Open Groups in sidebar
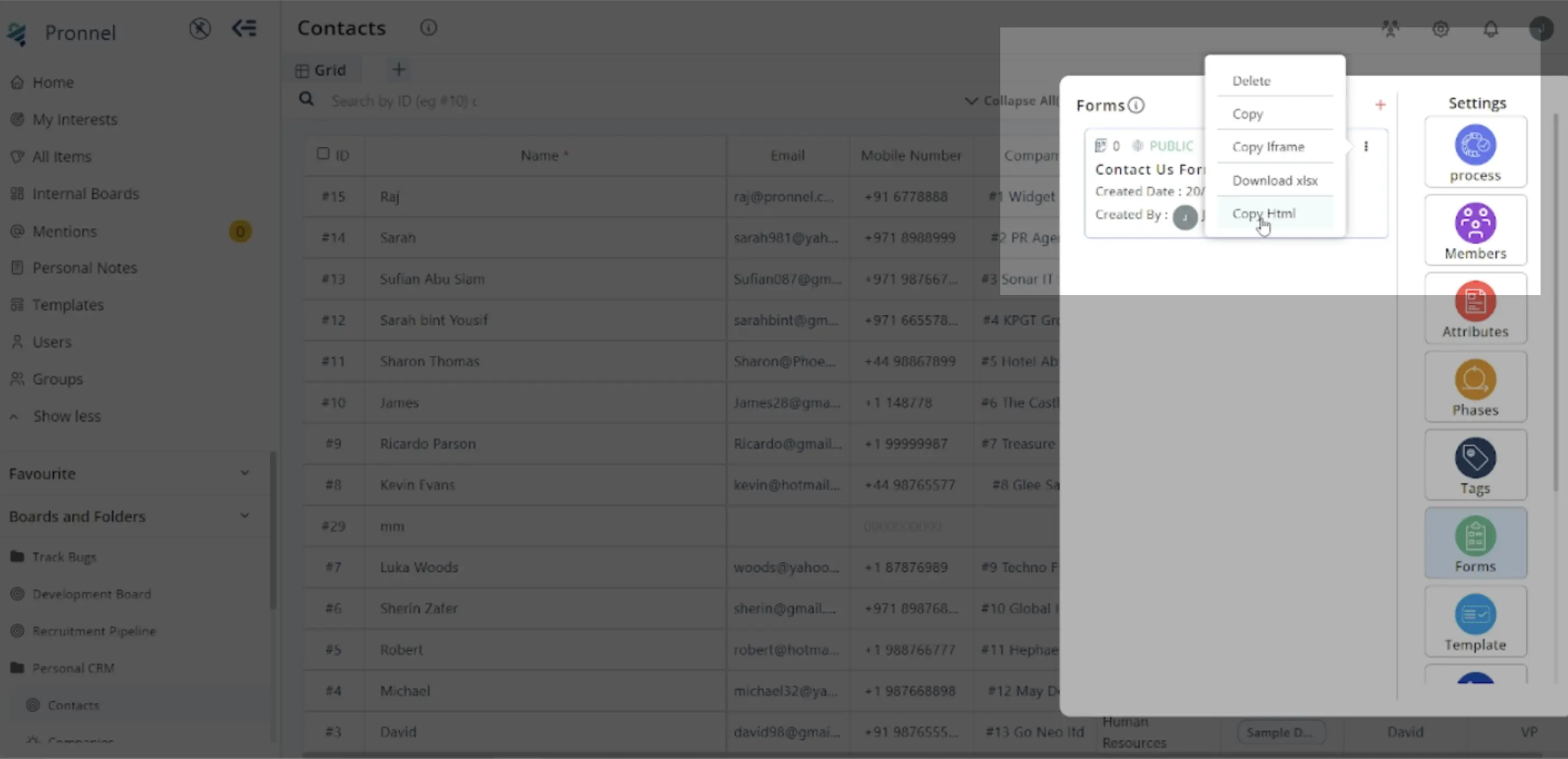The image size is (1568, 759). (57, 379)
